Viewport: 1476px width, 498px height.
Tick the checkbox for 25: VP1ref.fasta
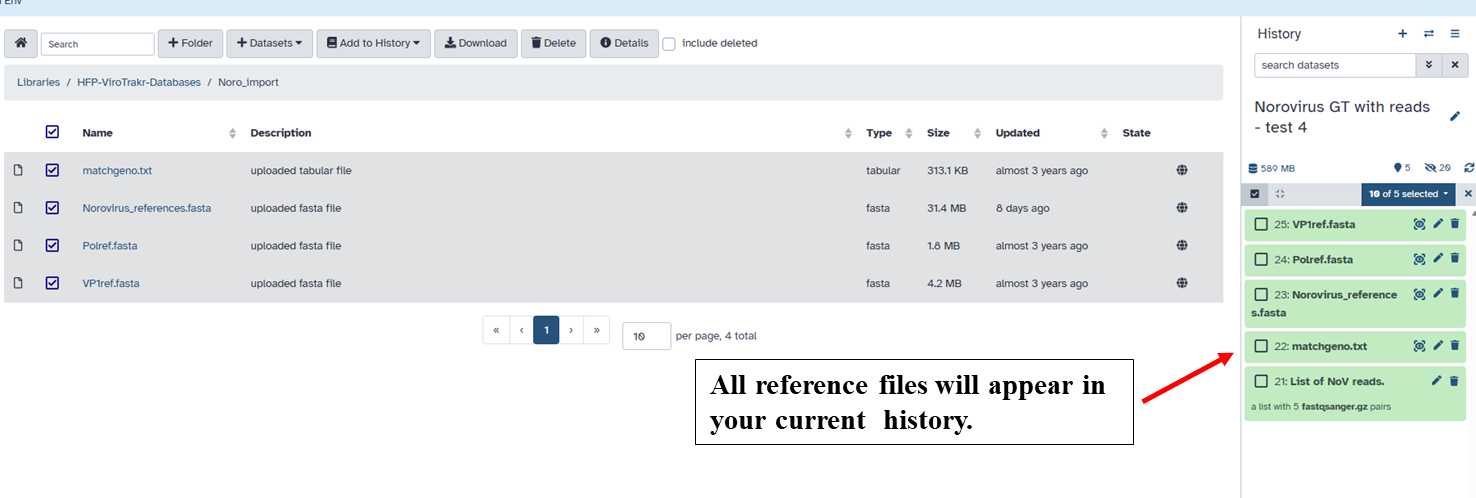pyautogui.click(x=1261, y=224)
